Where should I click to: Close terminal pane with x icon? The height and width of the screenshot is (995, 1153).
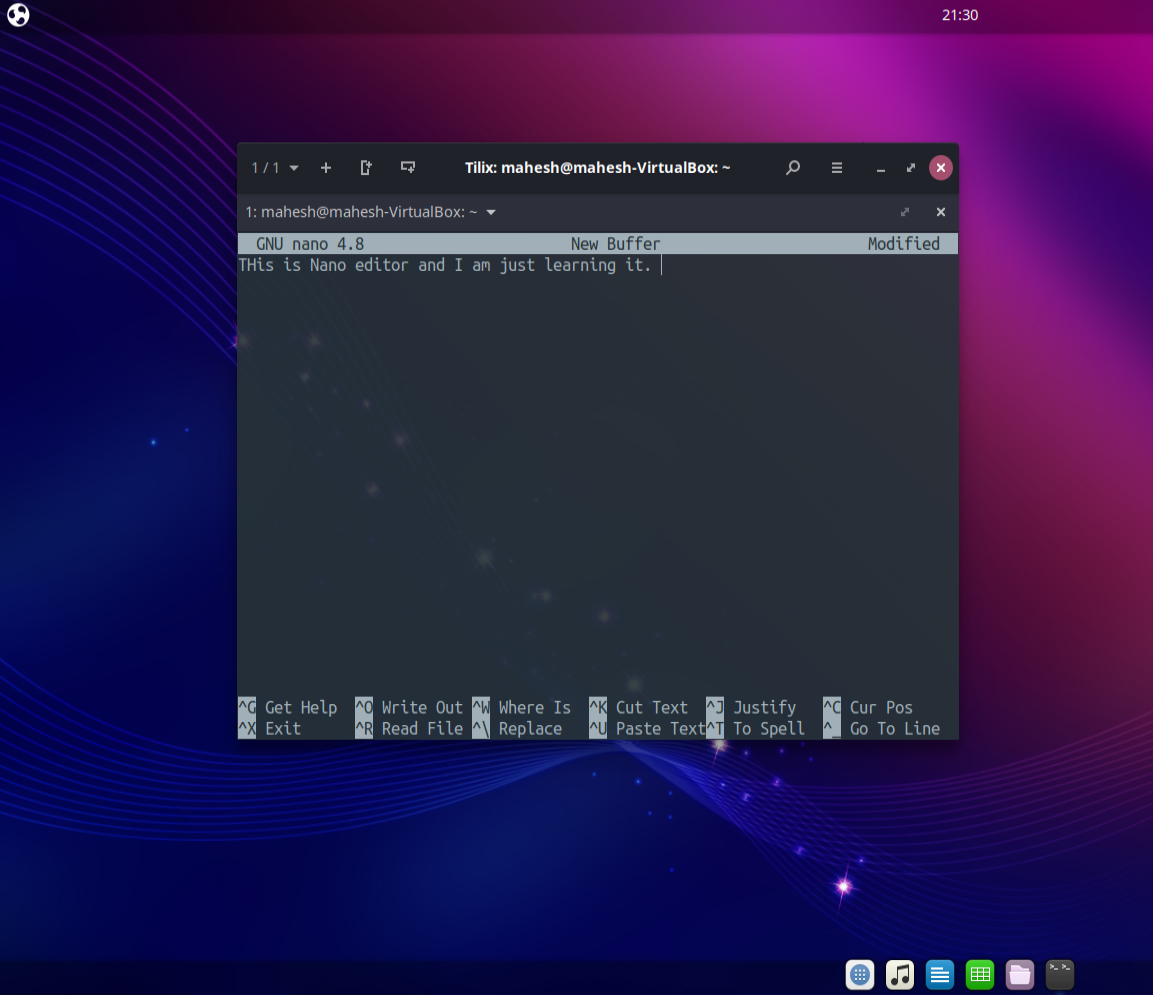click(940, 213)
